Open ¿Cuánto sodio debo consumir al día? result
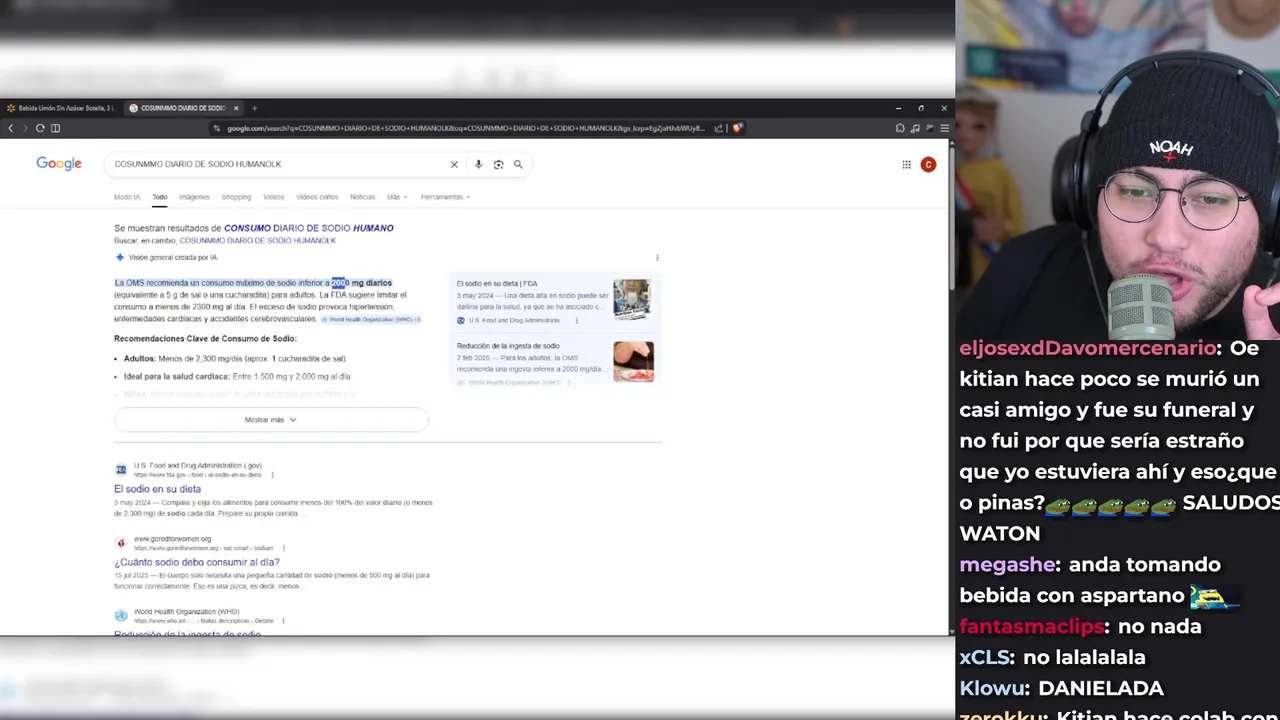Screen dimensions: 1280x720 pyautogui.click(x=197, y=562)
